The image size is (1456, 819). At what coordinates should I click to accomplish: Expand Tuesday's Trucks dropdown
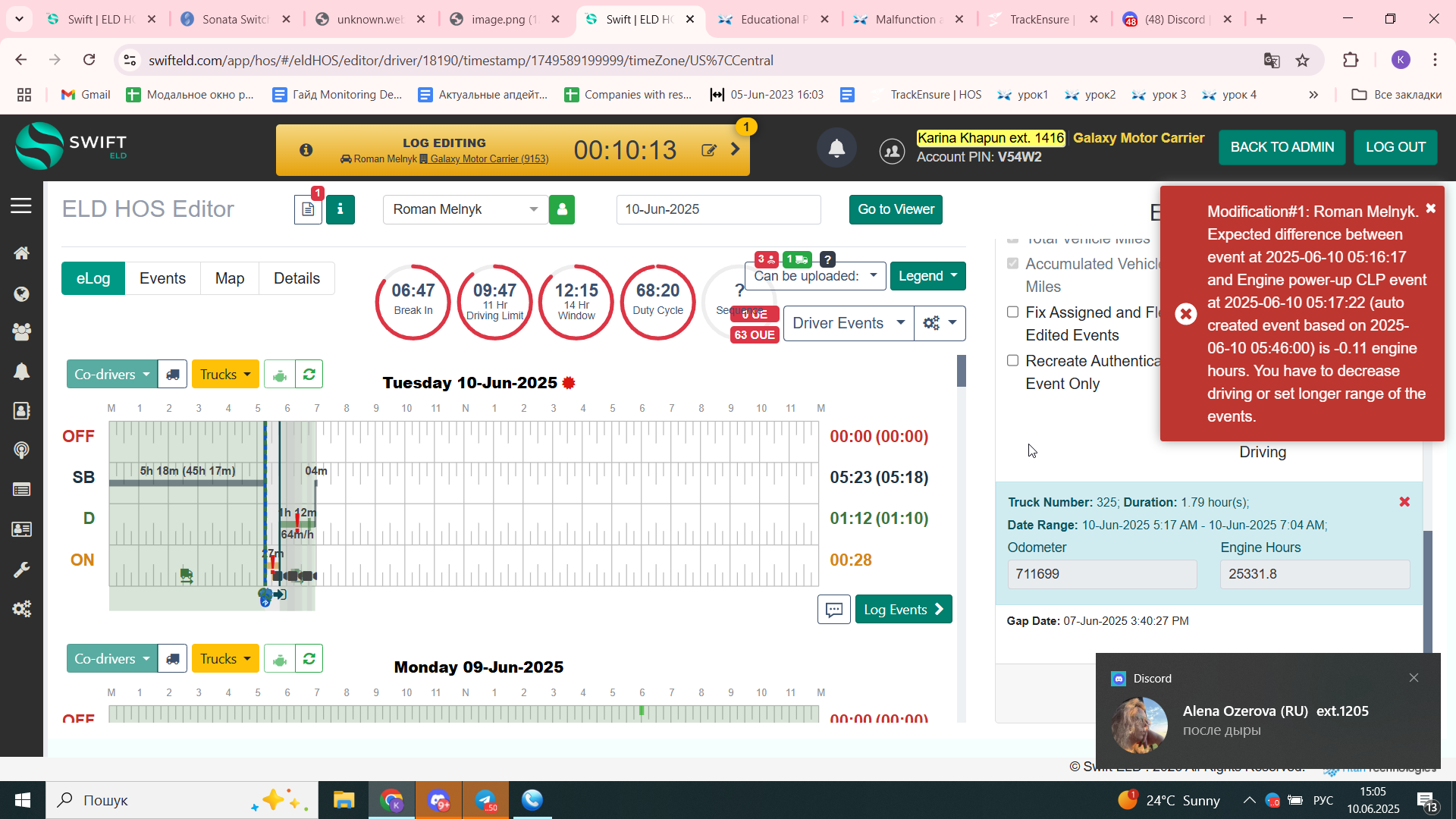pyautogui.click(x=225, y=375)
